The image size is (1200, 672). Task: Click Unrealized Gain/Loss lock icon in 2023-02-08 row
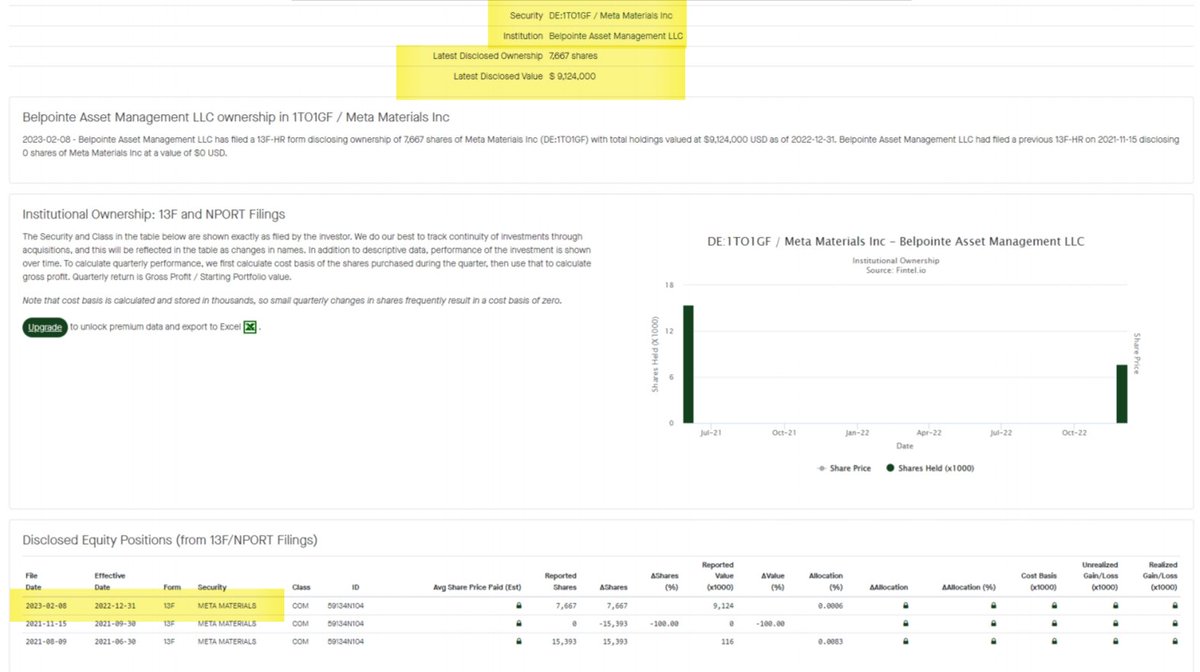(1114, 606)
